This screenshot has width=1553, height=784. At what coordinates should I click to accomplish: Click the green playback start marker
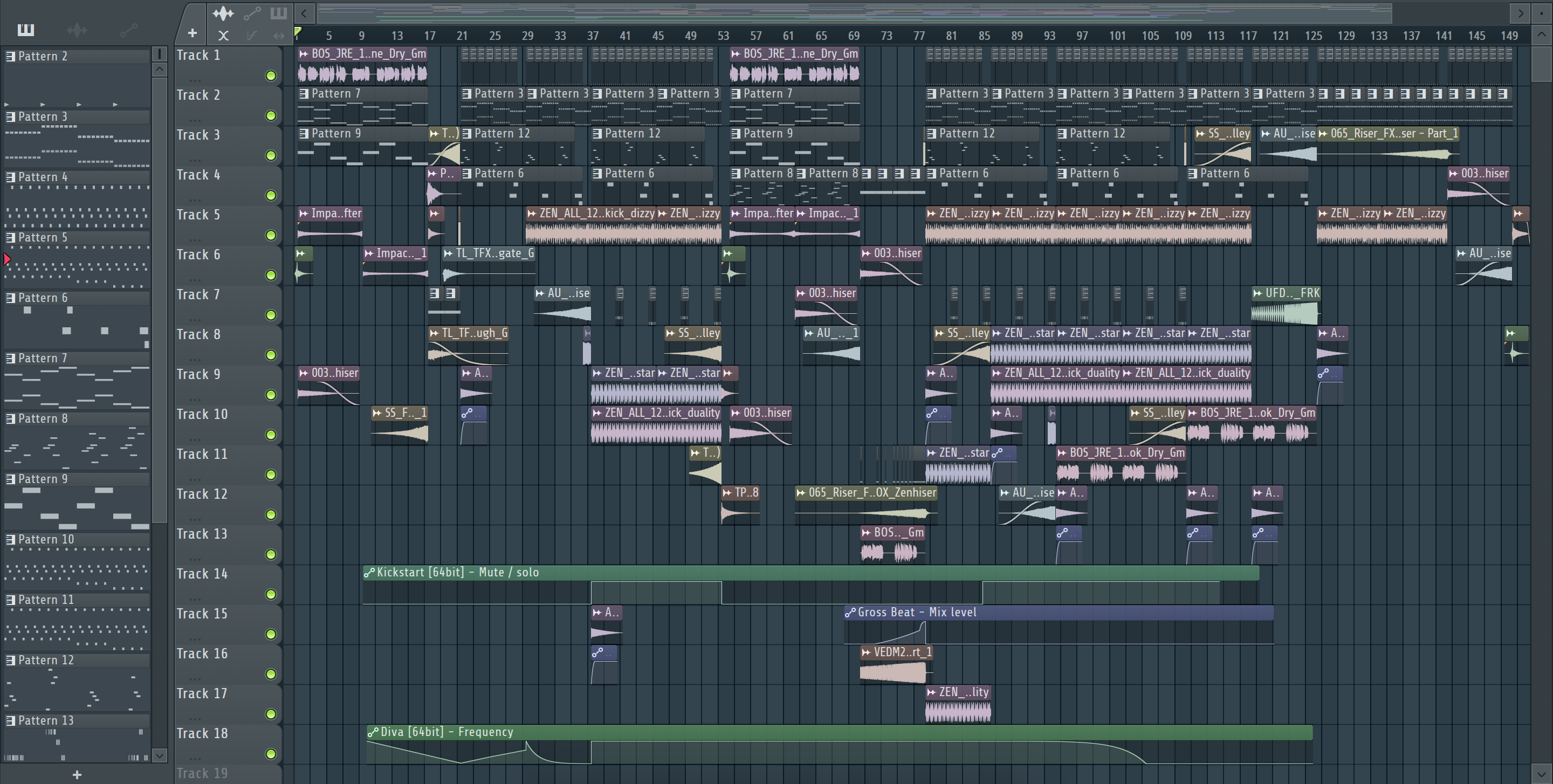pos(298,31)
